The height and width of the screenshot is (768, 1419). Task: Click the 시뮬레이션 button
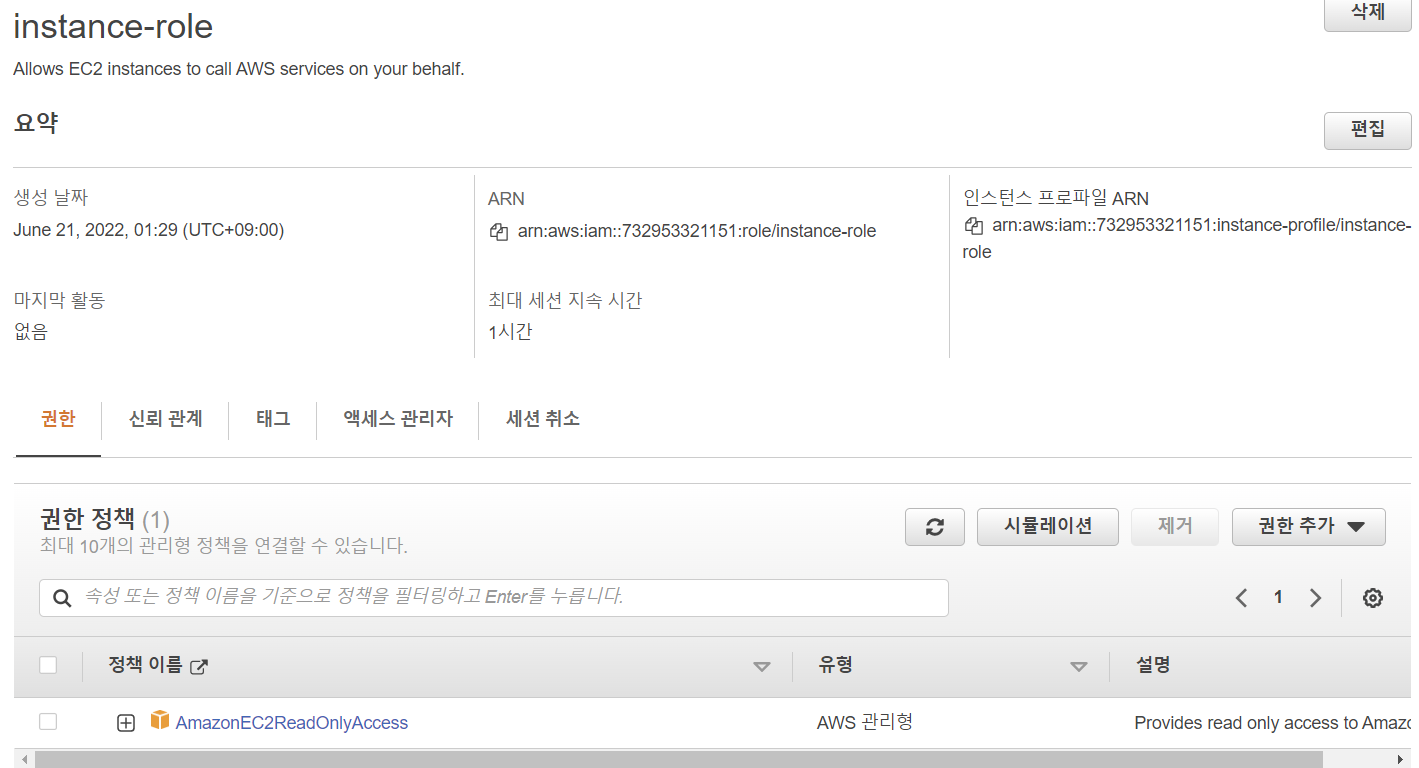point(1048,527)
